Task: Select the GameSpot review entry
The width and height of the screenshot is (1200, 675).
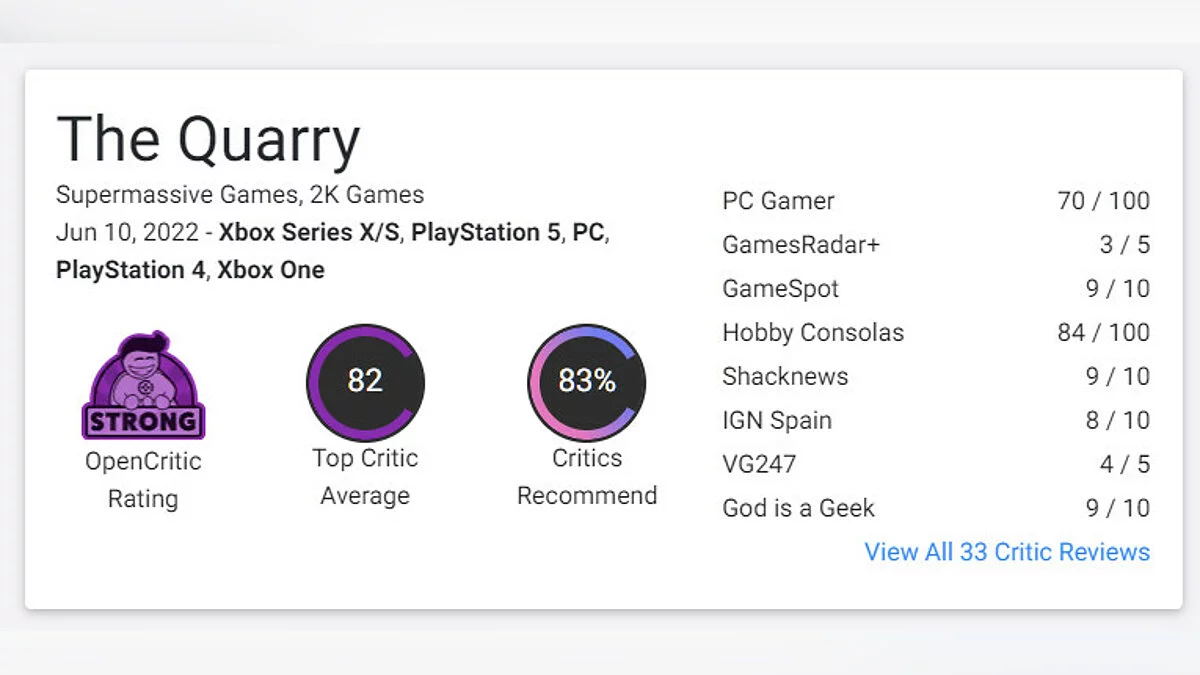Action: [x=780, y=289]
